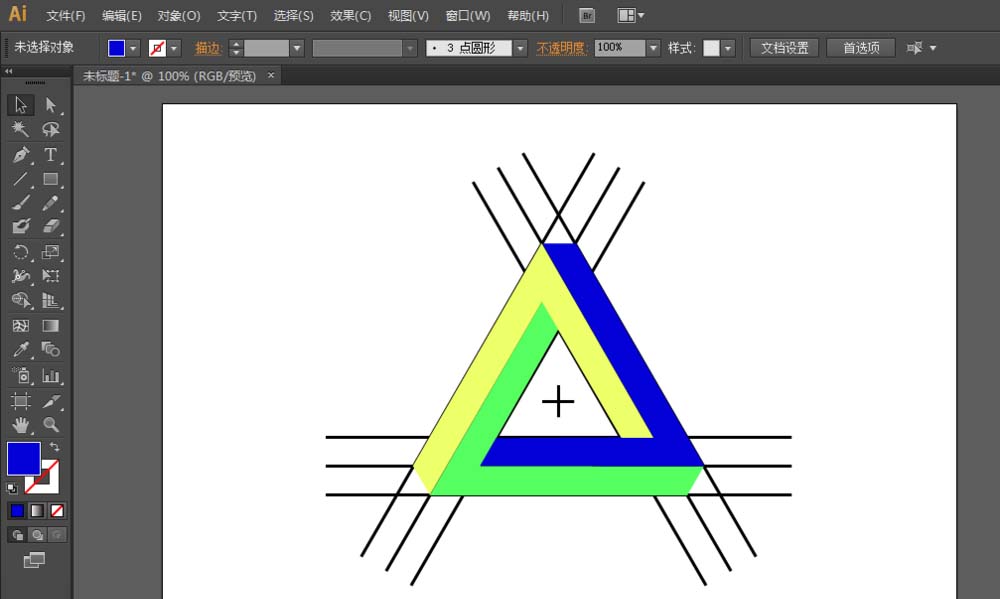Open the 3 点圆形 brush definition dropdown
Viewport: 1000px width, 599px height.
click(519, 47)
